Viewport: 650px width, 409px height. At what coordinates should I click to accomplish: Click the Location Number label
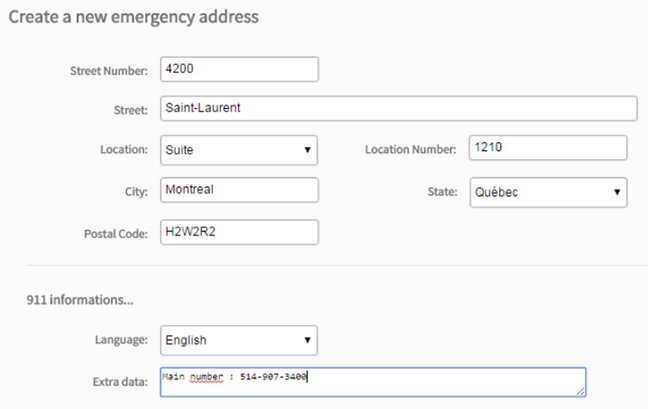[410, 149]
